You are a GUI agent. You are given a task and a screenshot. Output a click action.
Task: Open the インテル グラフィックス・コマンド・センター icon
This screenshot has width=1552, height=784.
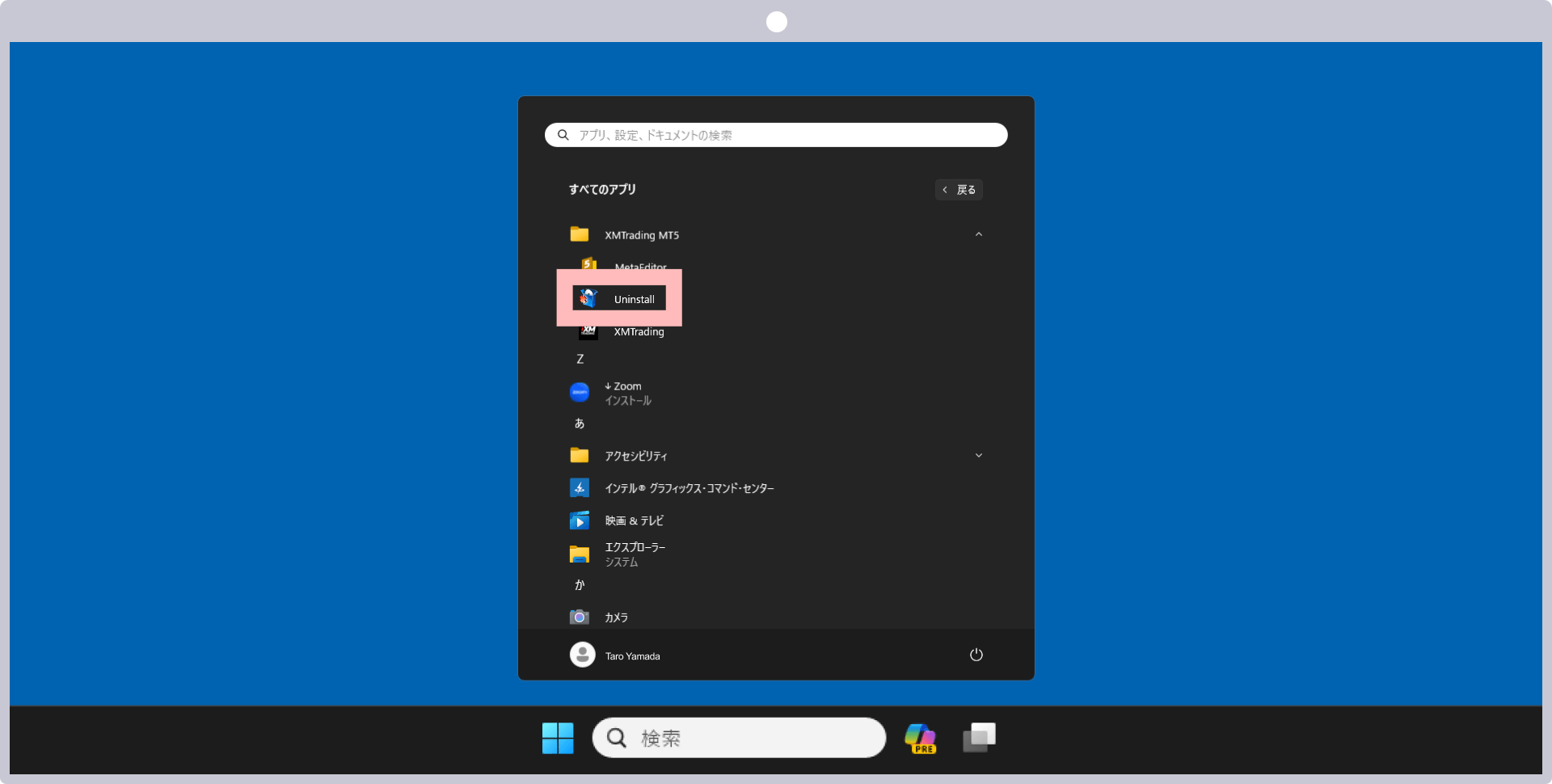tap(580, 487)
